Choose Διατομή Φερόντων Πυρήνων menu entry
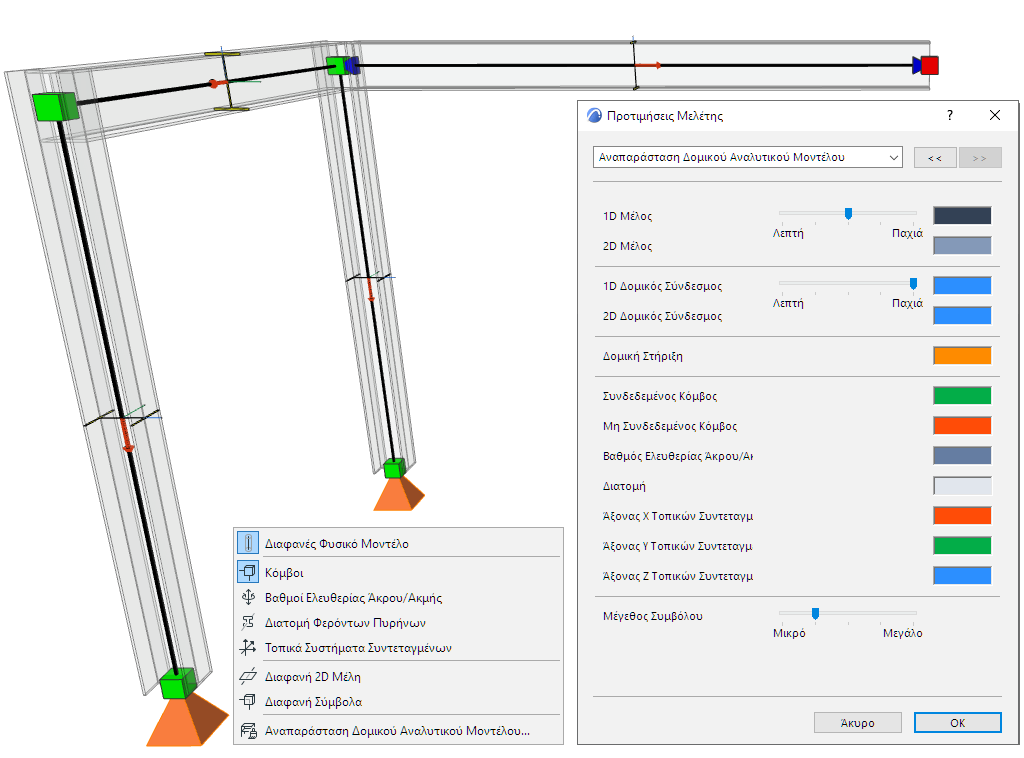 398,622
